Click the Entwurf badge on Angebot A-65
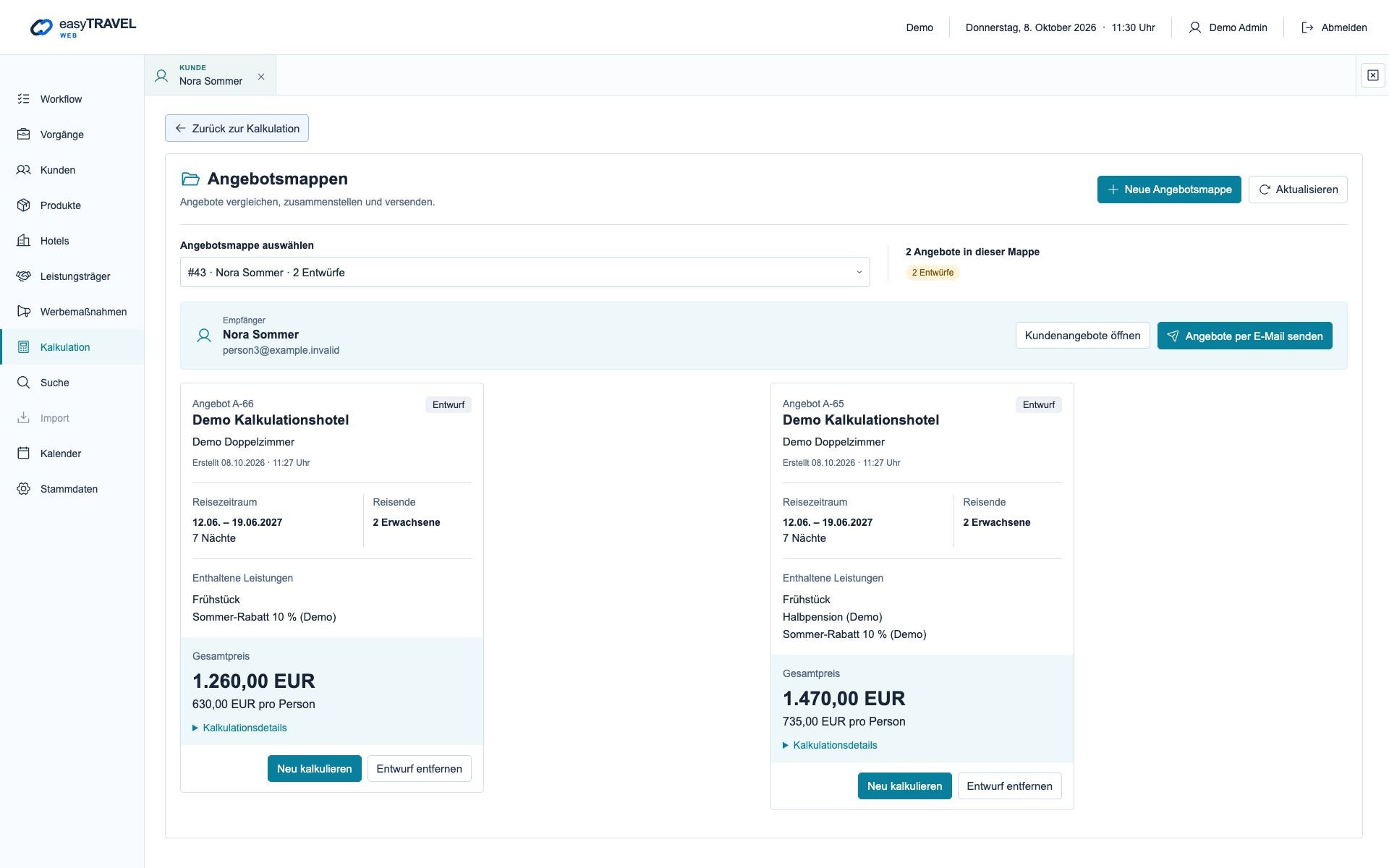The width and height of the screenshot is (1389, 868). tap(1039, 404)
